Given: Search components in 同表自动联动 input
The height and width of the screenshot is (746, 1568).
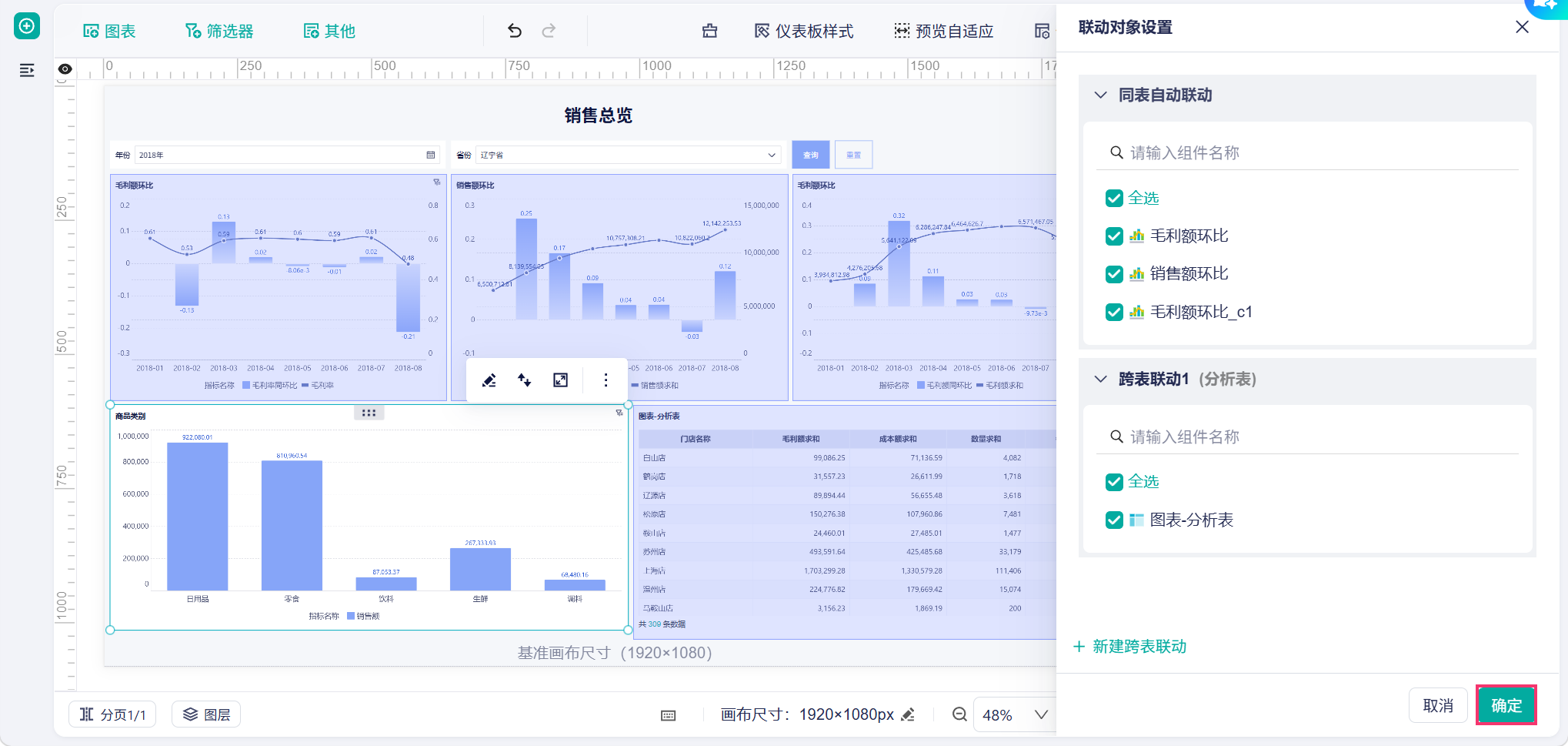Looking at the screenshot, I should (x=1307, y=152).
